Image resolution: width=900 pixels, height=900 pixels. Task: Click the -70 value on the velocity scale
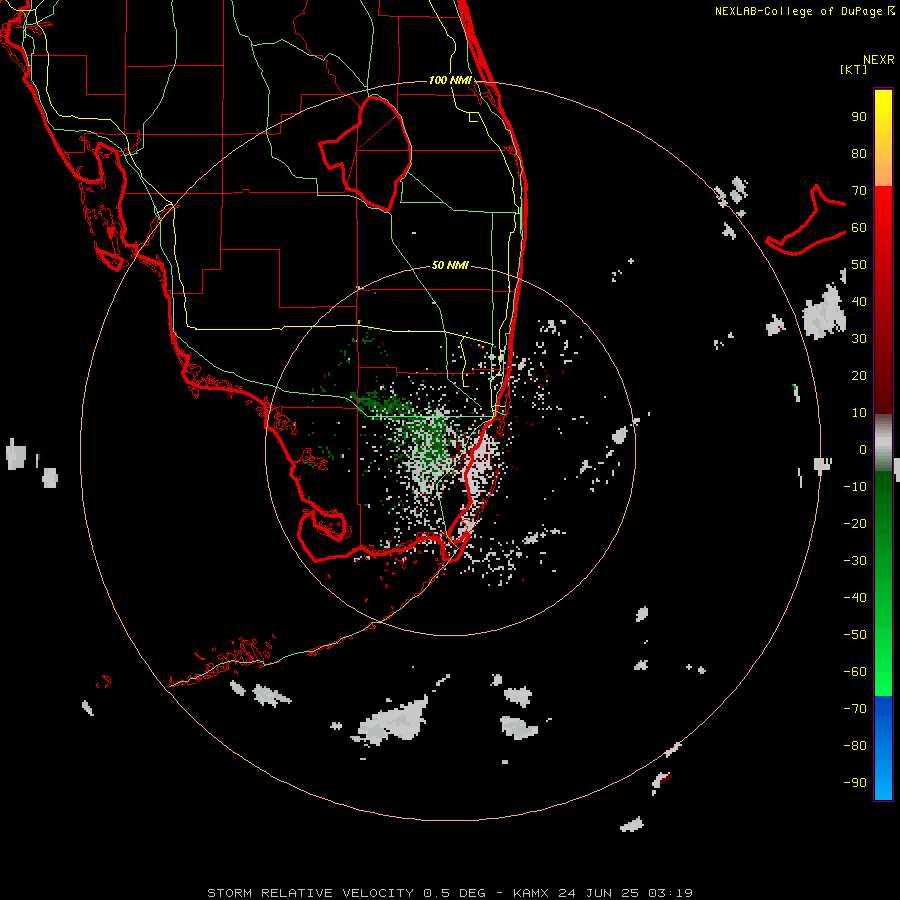pyautogui.click(x=855, y=709)
